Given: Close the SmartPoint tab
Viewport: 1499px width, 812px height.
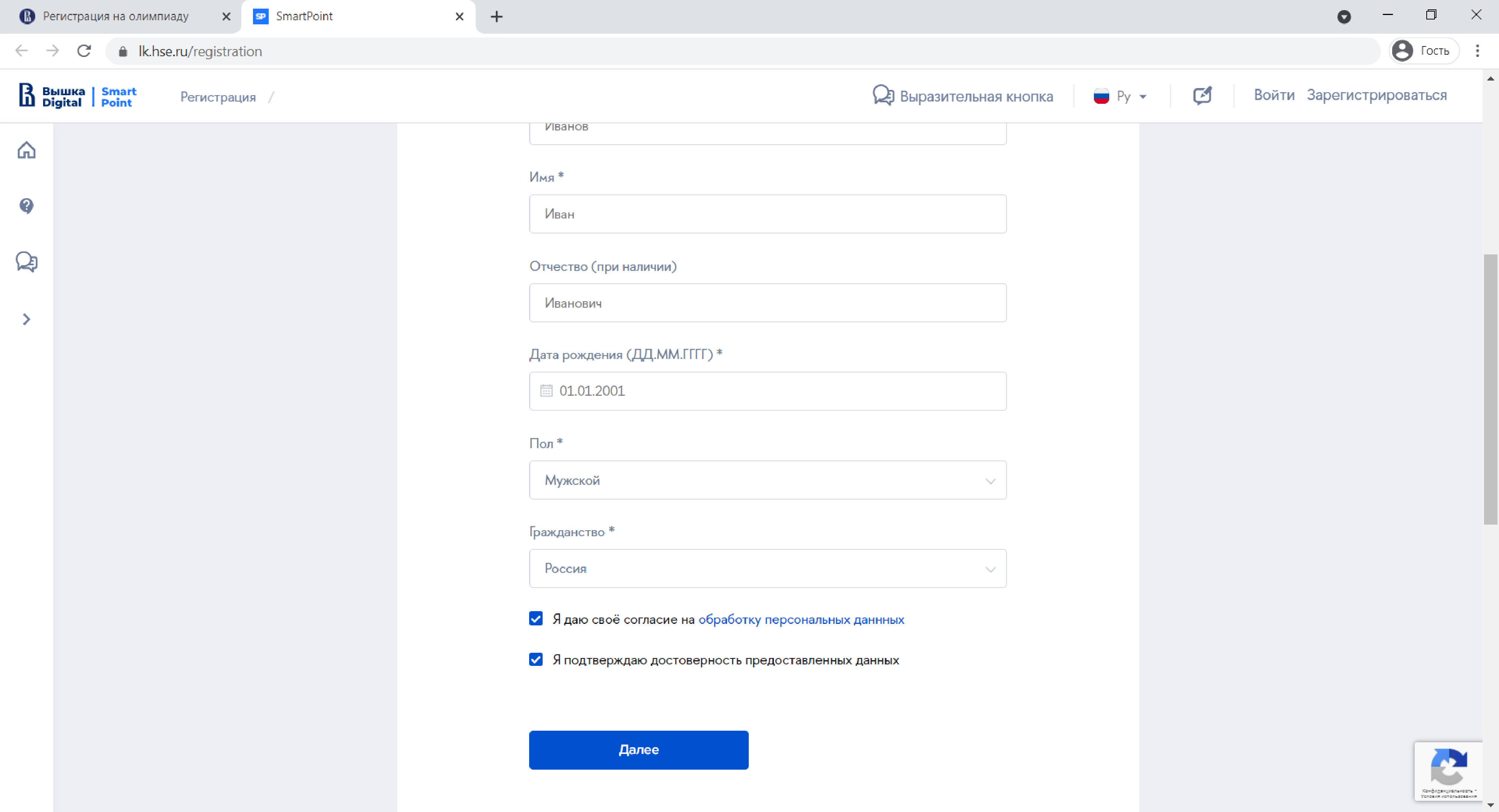Looking at the screenshot, I should (459, 17).
